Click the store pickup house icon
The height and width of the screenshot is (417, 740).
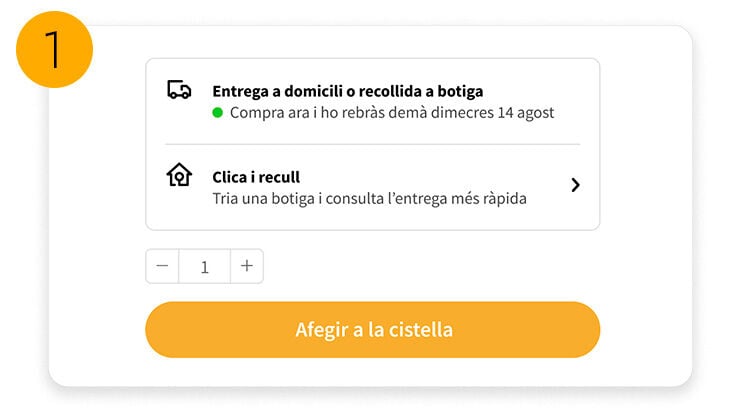click(x=179, y=176)
